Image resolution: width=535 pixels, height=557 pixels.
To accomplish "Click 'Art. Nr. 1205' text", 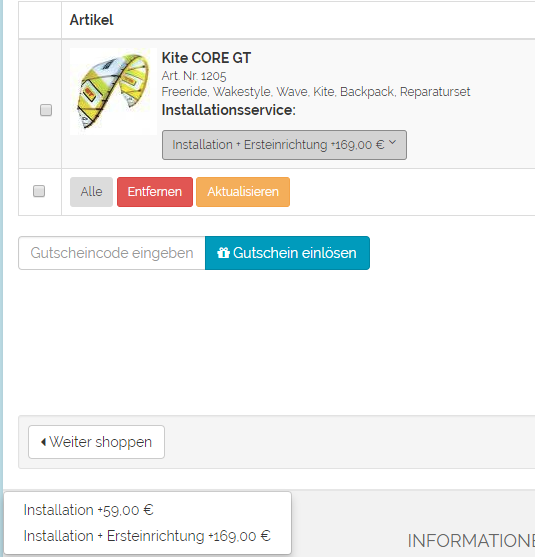I will pyautogui.click(x=194, y=76).
